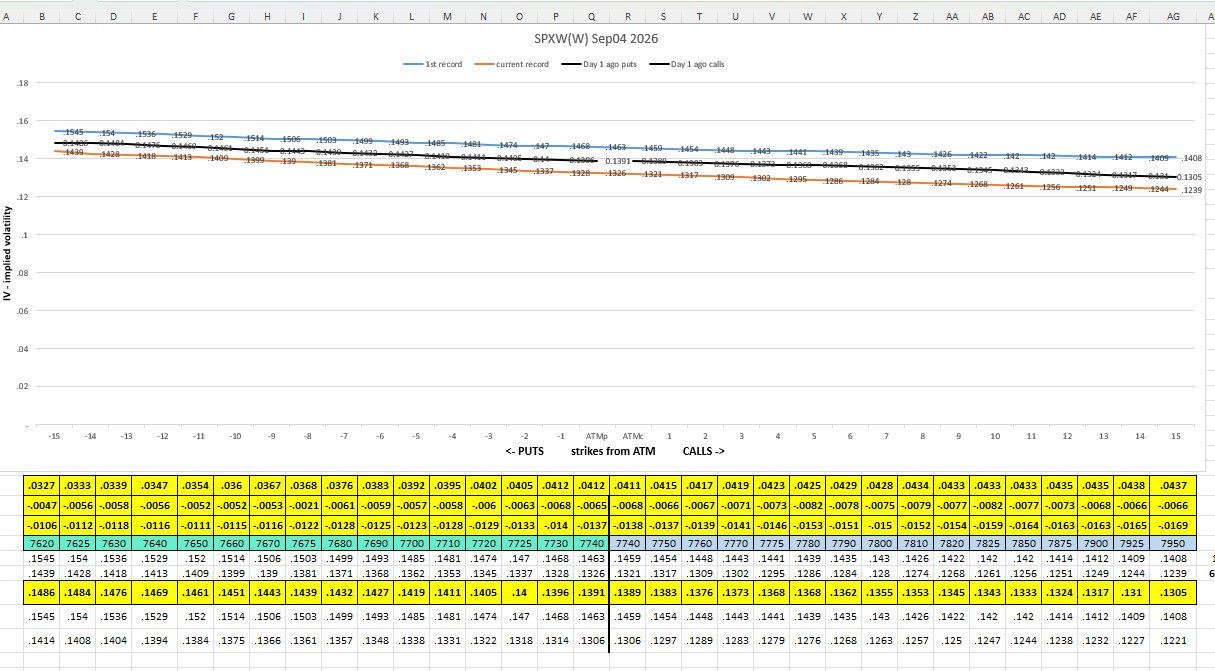Select column B header
The width and height of the screenshot is (1215, 671).
(x=41, y=16)
